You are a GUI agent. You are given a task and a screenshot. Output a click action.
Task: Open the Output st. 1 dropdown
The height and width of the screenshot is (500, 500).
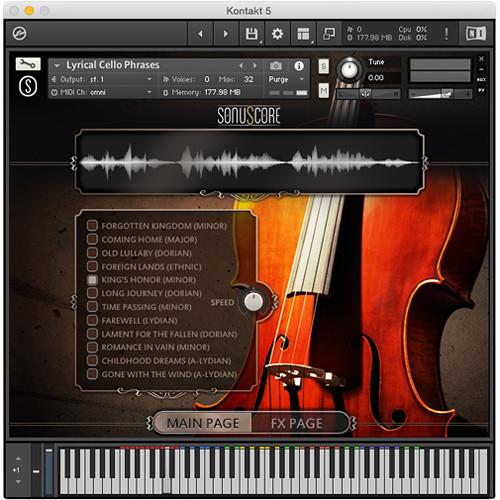coord(102,79)
